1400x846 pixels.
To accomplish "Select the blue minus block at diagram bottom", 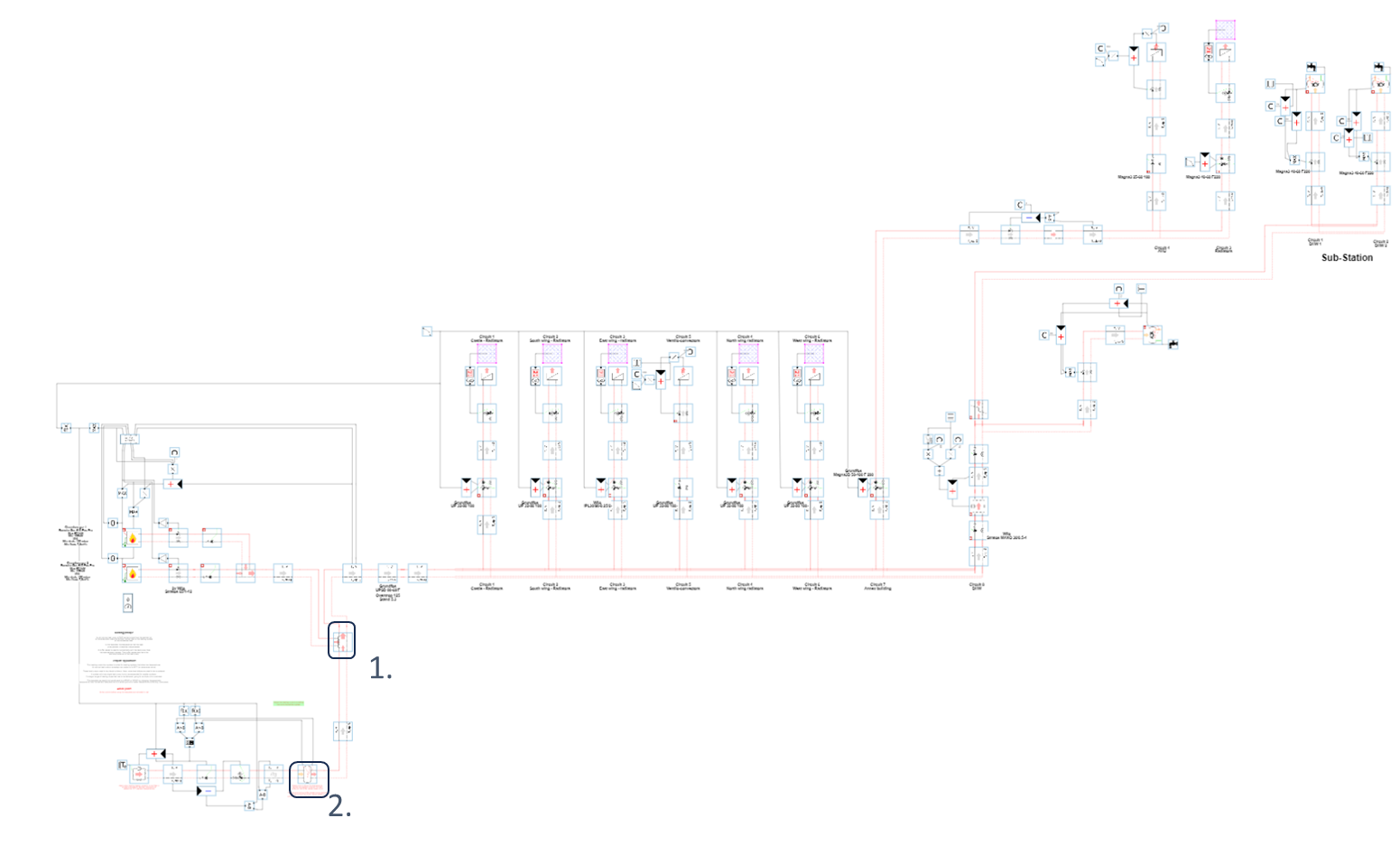I will click(207, 791).
